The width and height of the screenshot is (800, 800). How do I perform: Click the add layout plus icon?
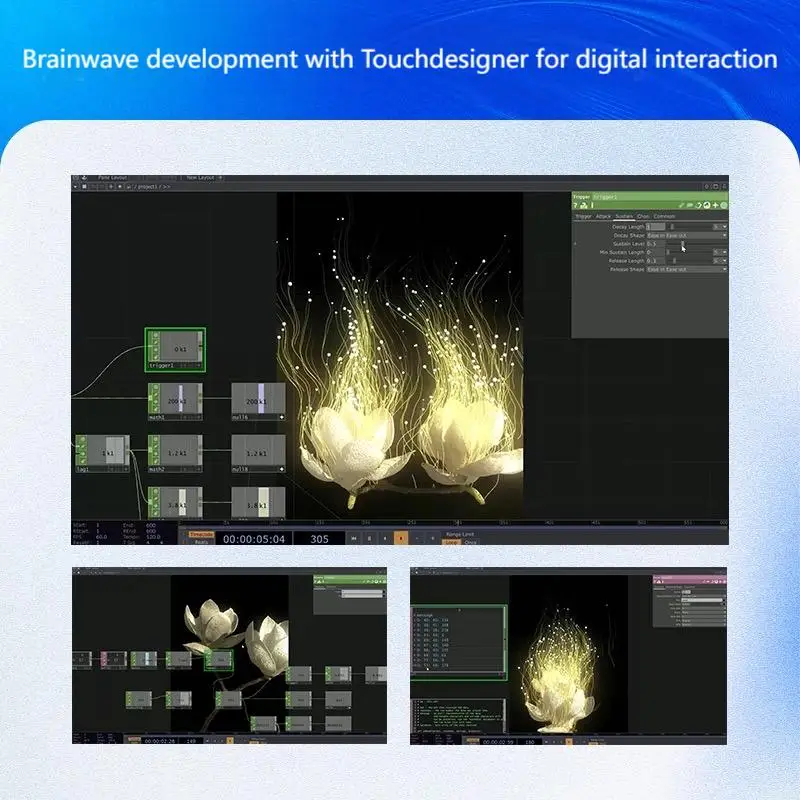[220, 178]
